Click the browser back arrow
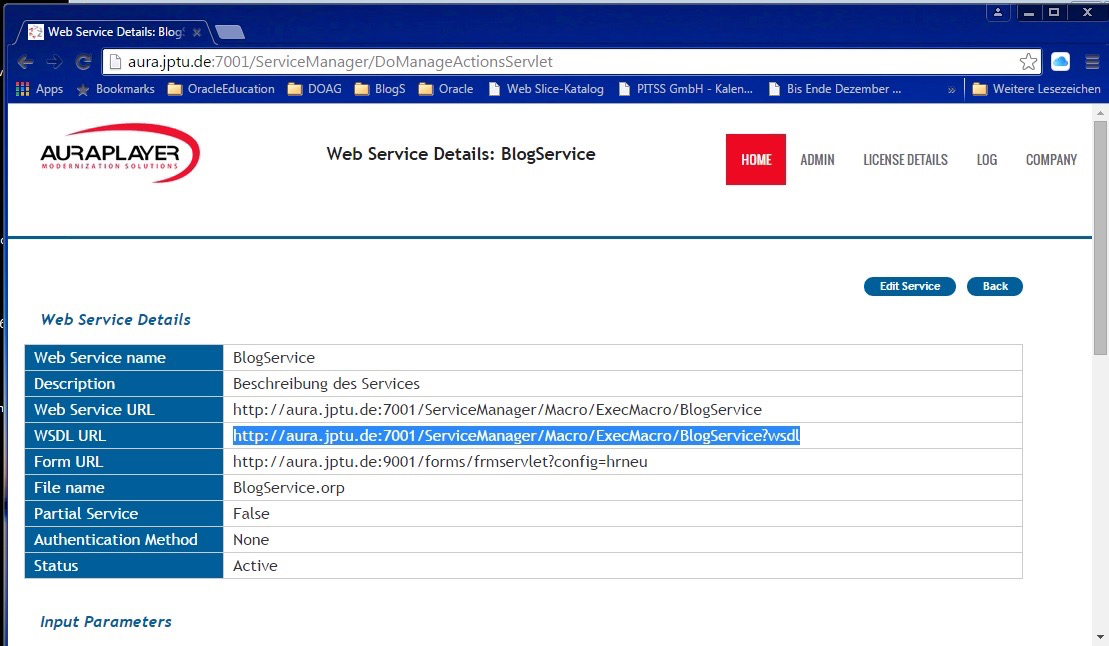The width and height of the screenshot is (1109, 646). 26,62
